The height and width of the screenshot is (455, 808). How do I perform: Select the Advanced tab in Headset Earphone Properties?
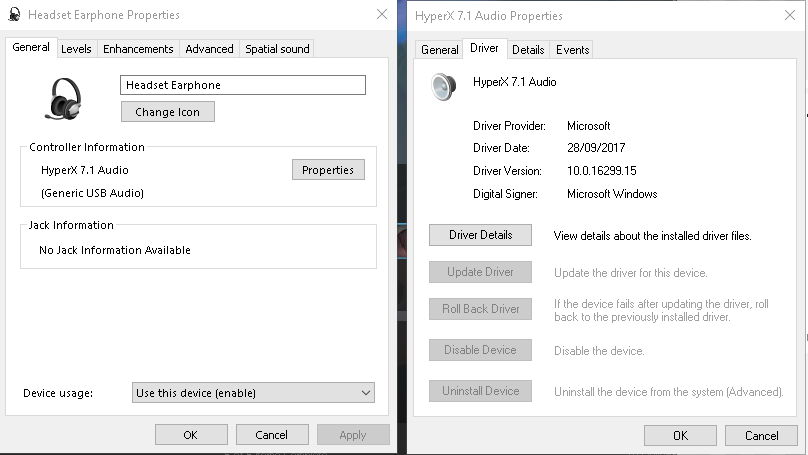[209, 49]
